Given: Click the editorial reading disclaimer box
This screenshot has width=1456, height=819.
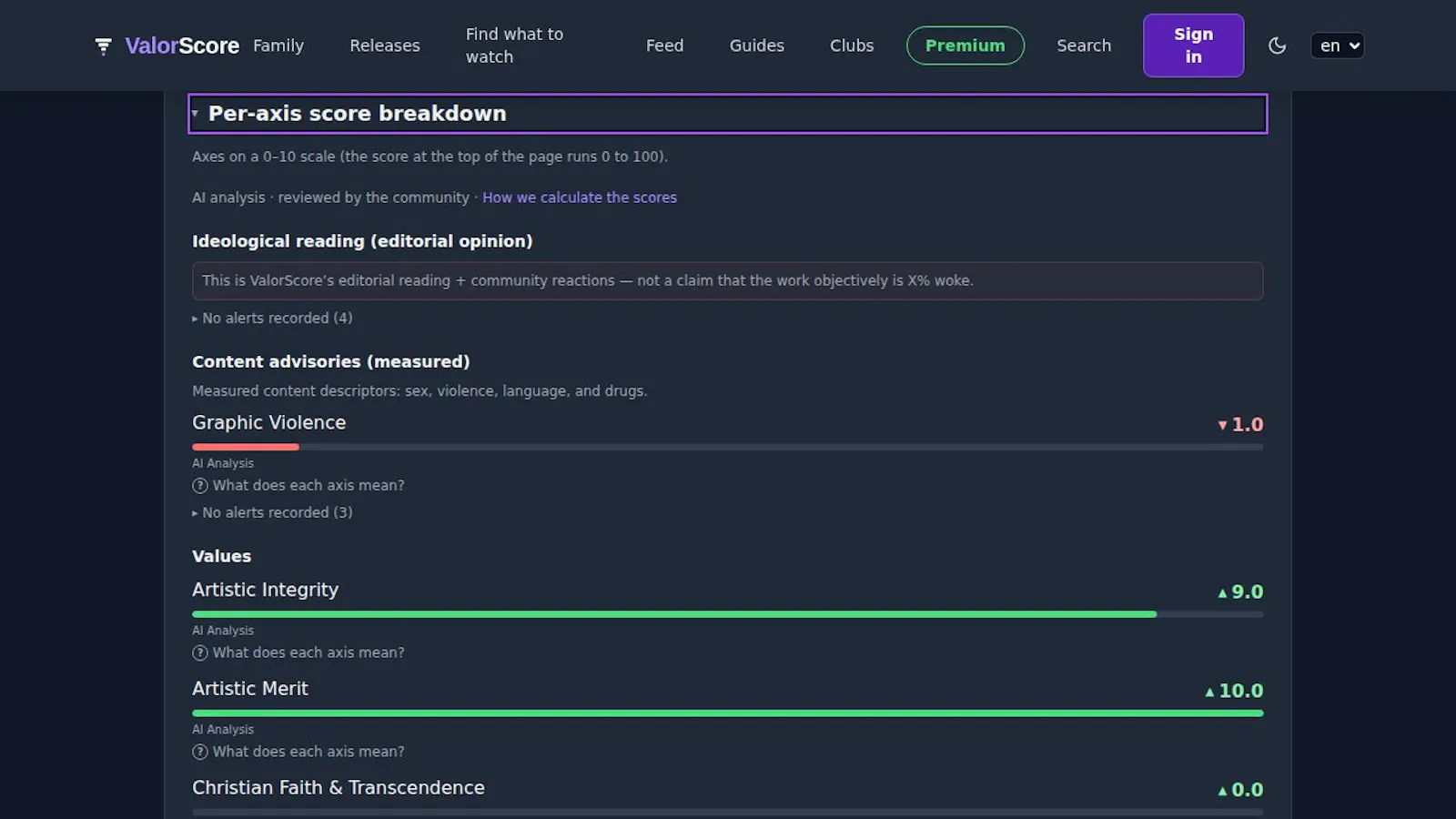Looking at the screenshot, I should click(x=728, y=281).
